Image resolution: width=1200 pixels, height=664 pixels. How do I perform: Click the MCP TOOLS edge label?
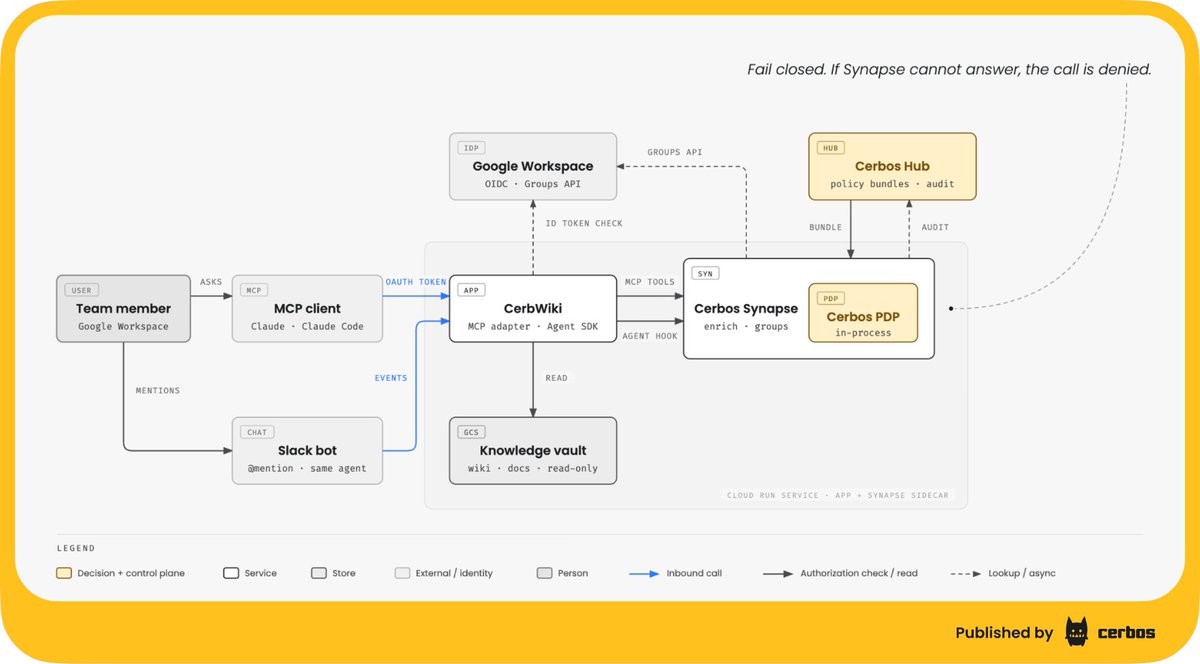click(648, 282)
